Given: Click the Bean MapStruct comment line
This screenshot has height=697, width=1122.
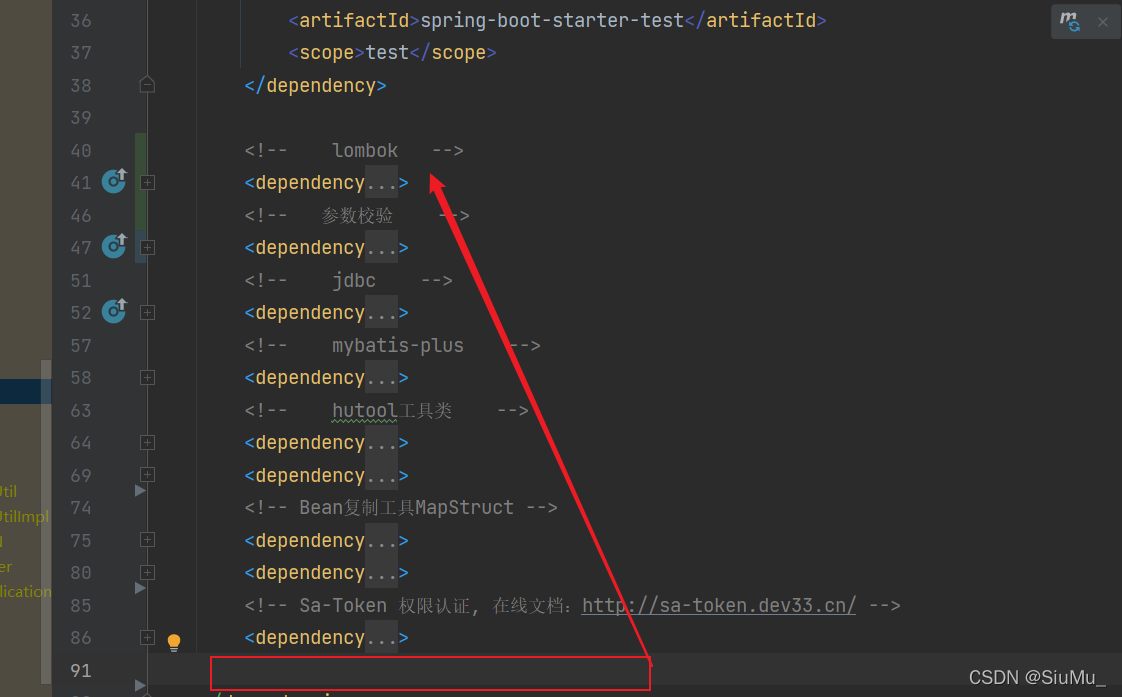Looking at the screenshot, I should [x=401, y=508].
